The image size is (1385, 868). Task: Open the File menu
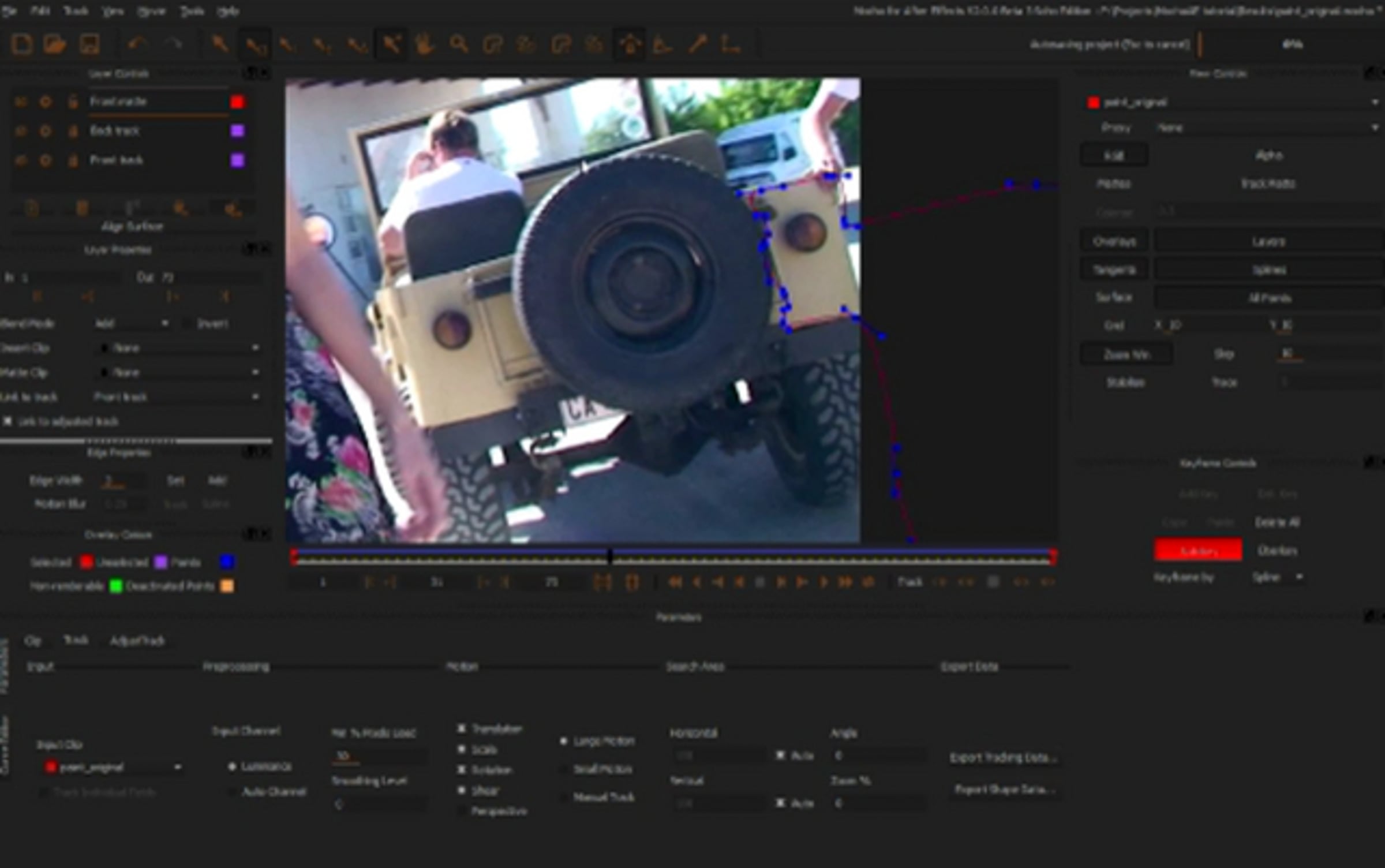point(9,11)
